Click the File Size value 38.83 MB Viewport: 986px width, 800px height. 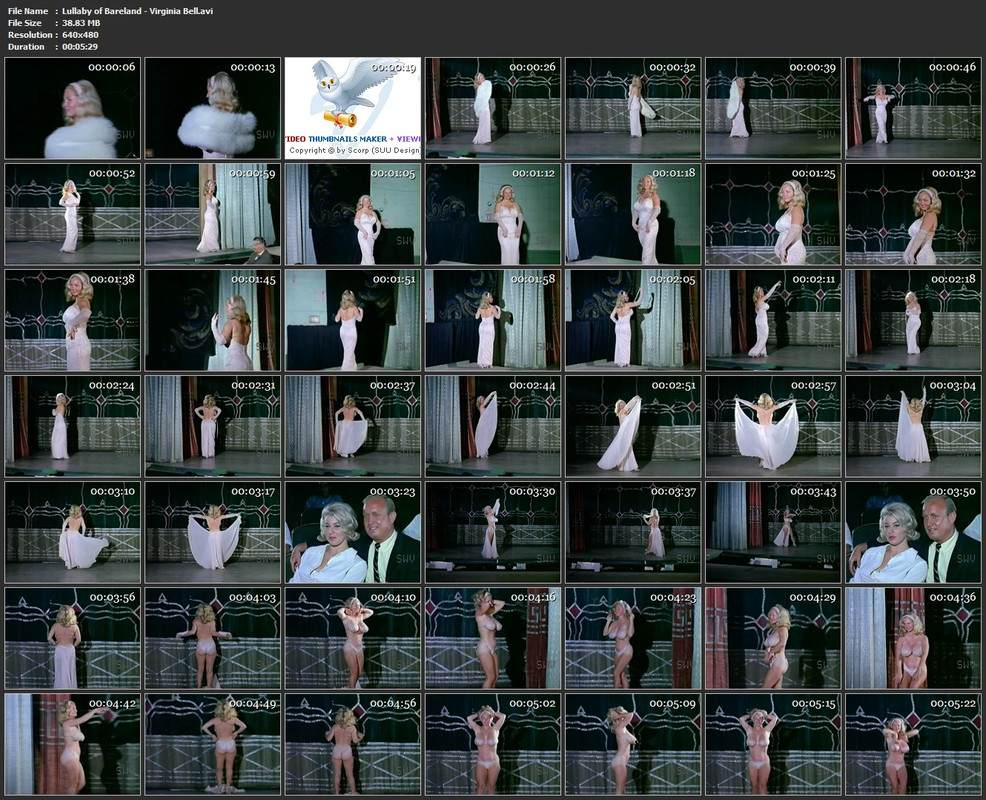click(82, 23)
